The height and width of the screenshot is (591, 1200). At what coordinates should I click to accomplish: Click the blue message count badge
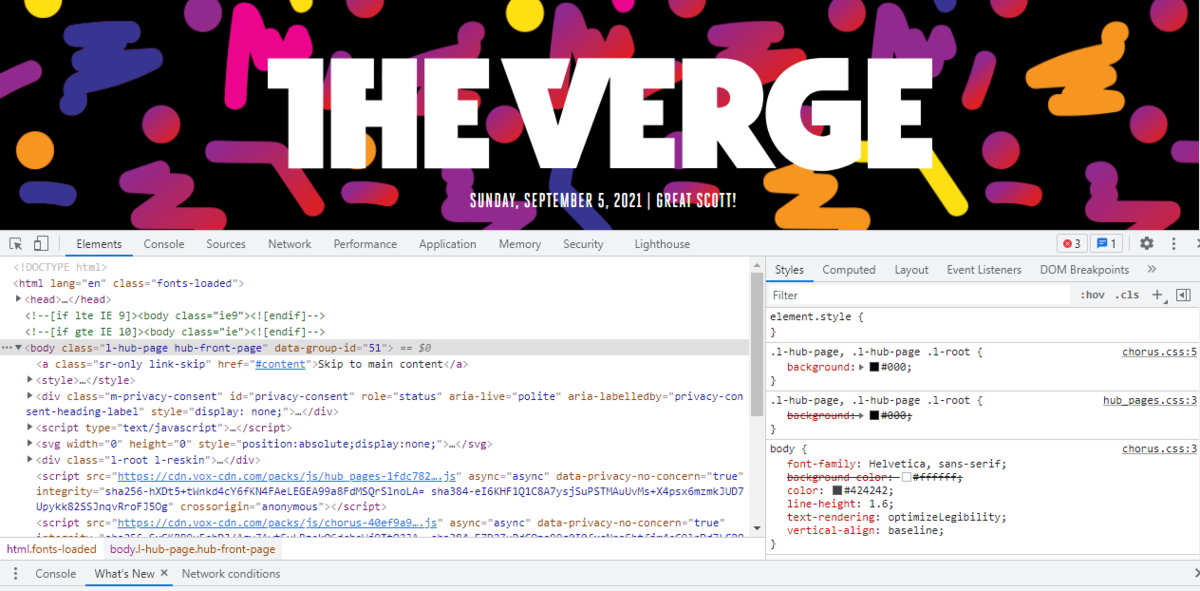[1105, 244]
